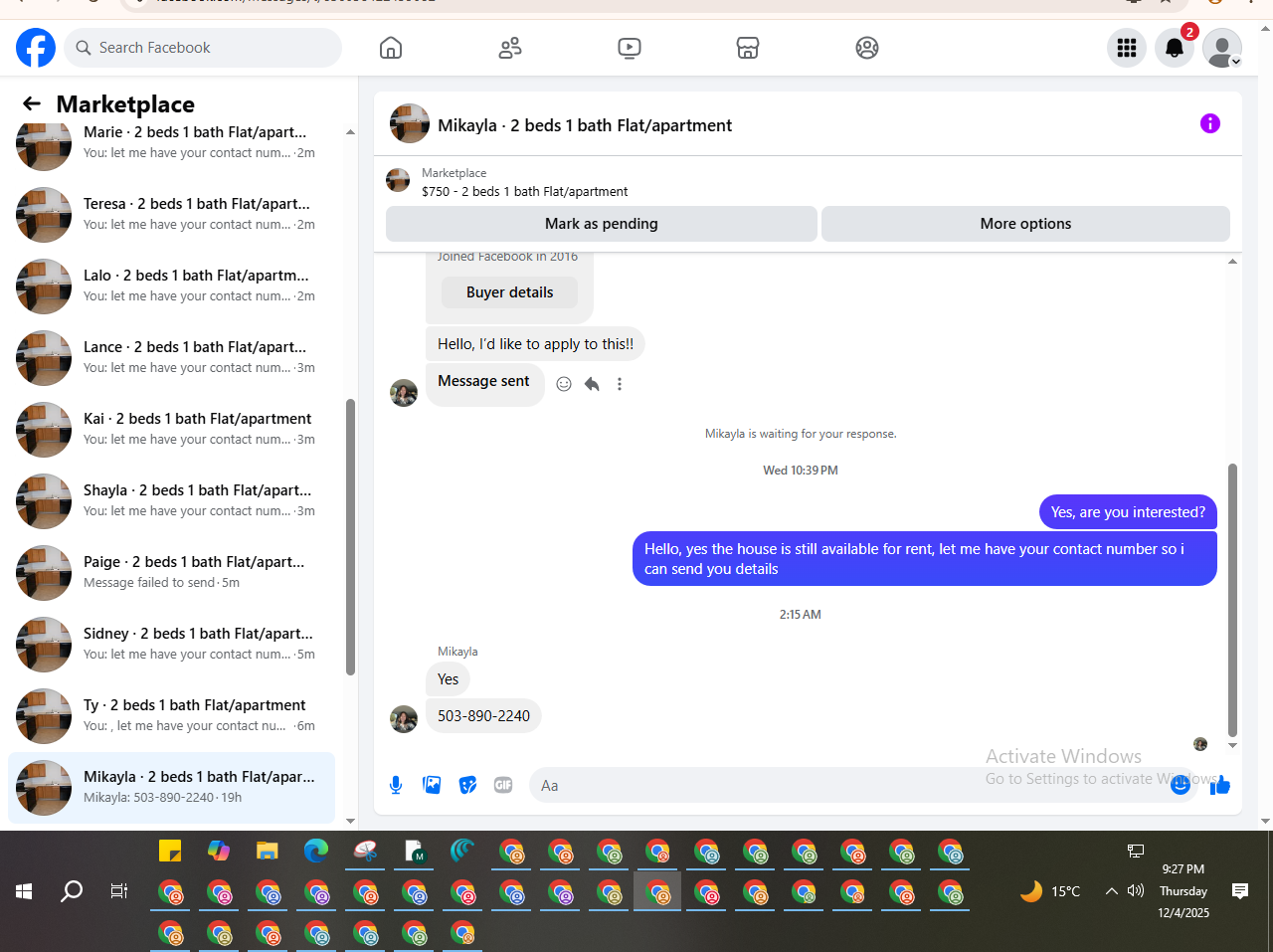This screenshot has height=952, width=1273.
Task: Open File Explorer from the taskbar
Action: 267,852
